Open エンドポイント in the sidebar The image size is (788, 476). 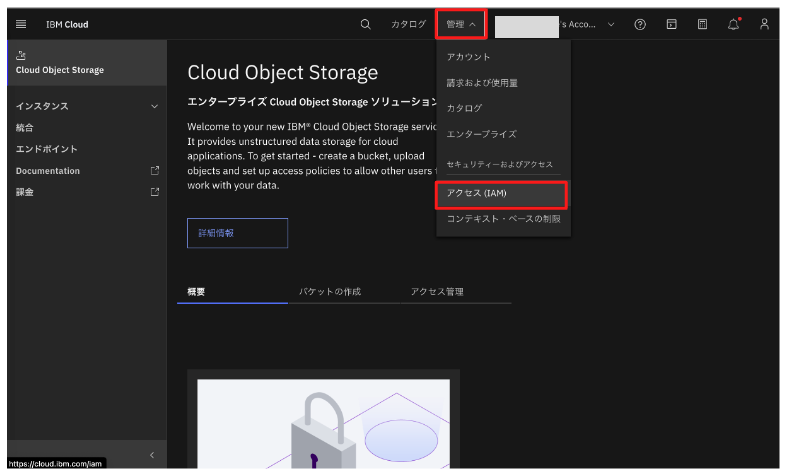click(x=47, y=149)
